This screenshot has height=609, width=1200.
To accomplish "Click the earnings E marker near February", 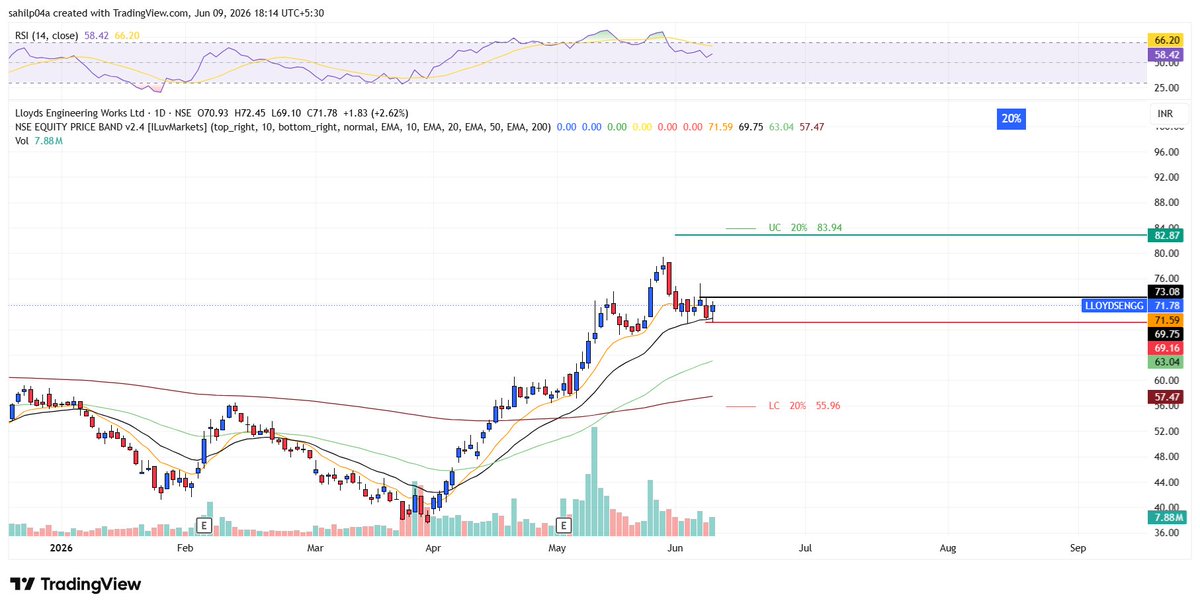I will 203,525.
